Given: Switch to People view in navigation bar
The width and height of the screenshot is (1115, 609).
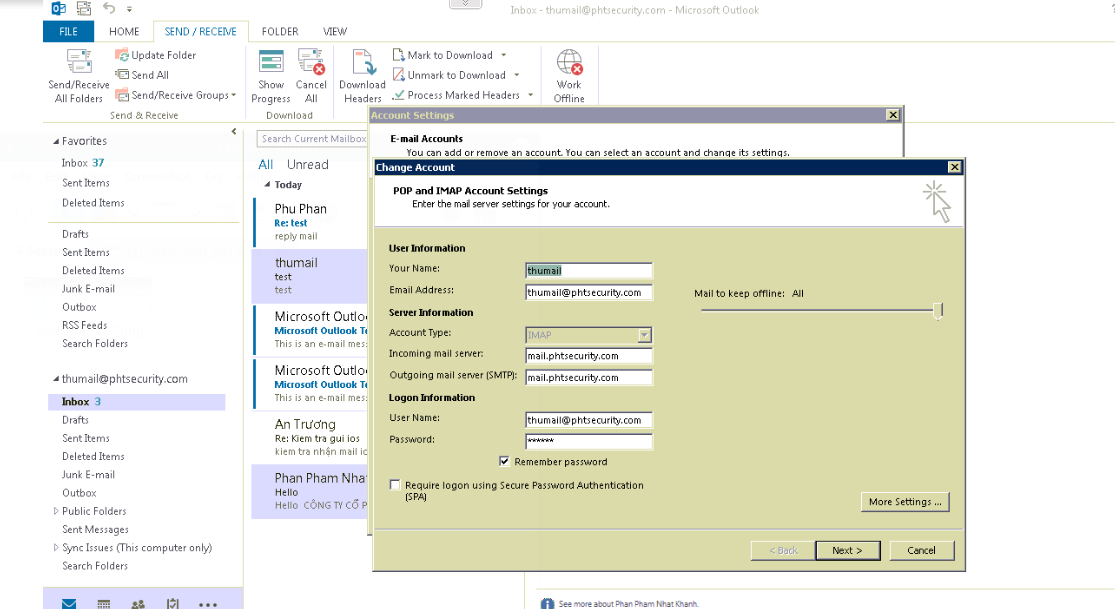Looking at the screenshot, I should coord(138,604).
